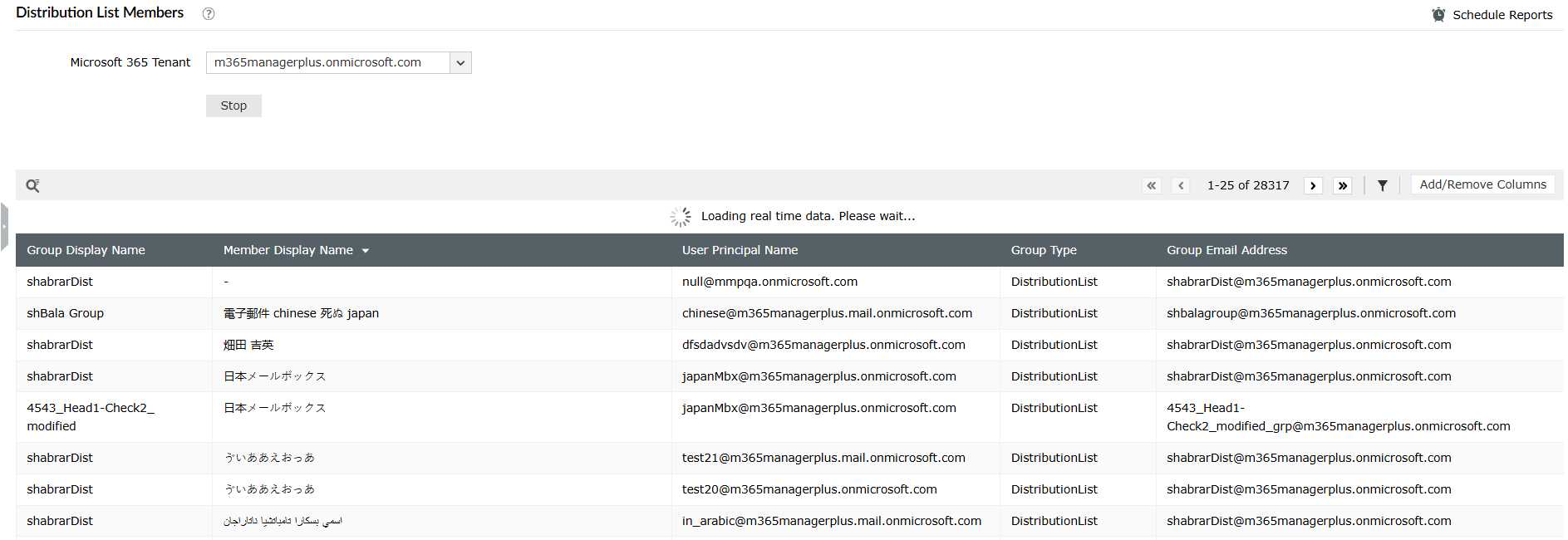Click the help question mark icon
The height and width of the screenshot is (540, 1568).
pyautogui.click(x=209, y=14)
